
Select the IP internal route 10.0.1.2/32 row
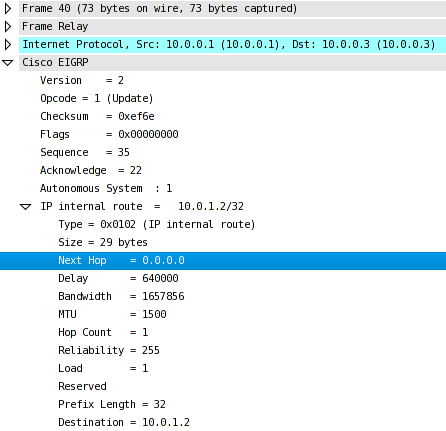(x=142, y=206)
